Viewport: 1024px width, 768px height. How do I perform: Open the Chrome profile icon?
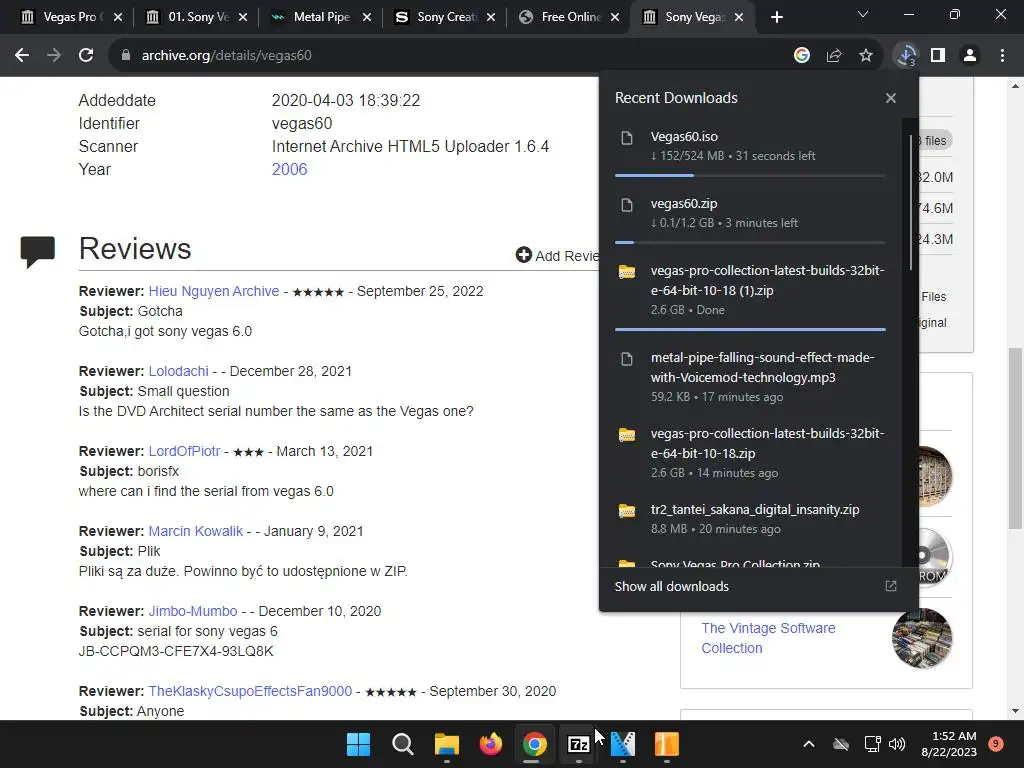970,56
